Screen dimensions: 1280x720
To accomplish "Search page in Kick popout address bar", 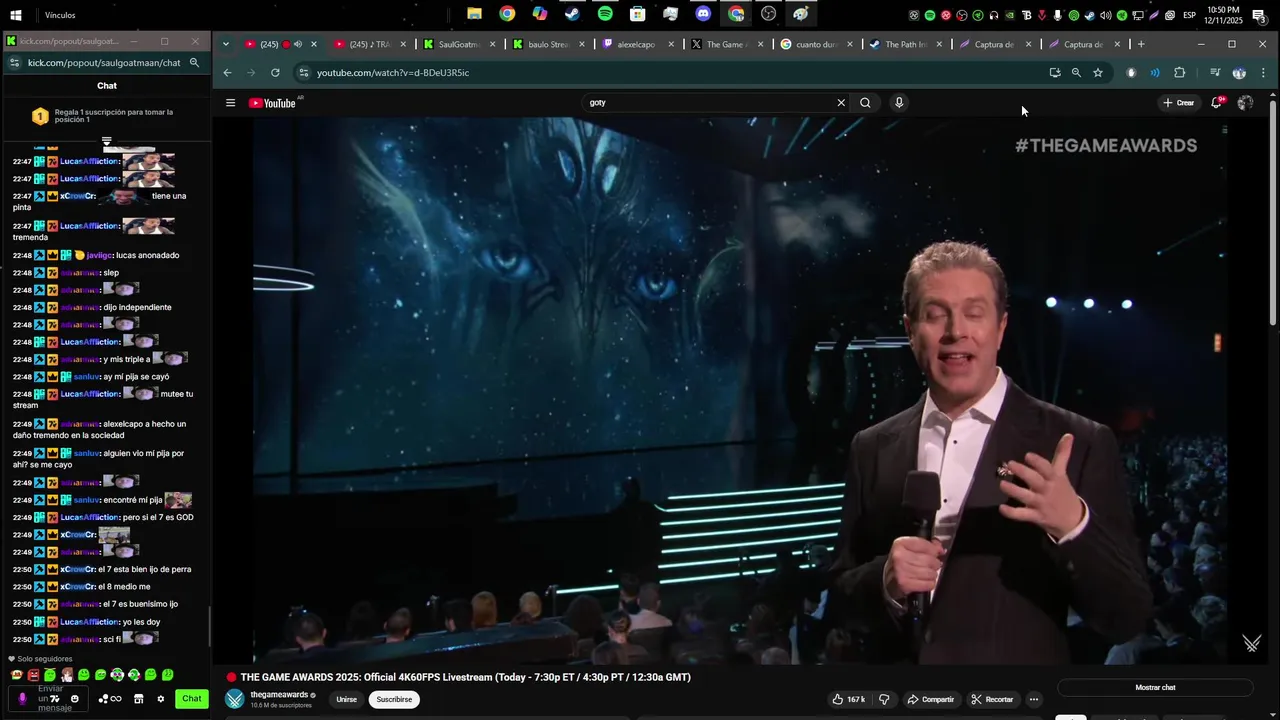I will point(194,63).
